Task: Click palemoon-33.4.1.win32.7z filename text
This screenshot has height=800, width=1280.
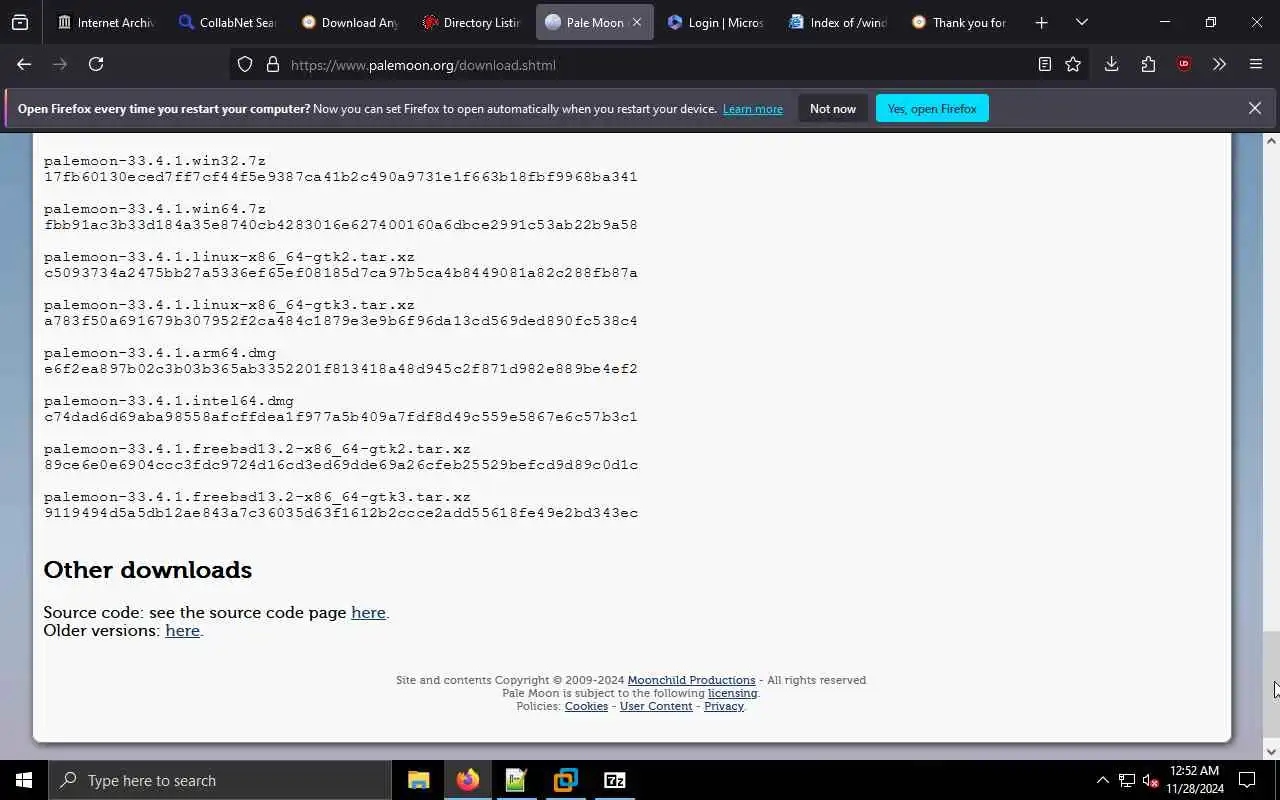Action: coord(155,161)
